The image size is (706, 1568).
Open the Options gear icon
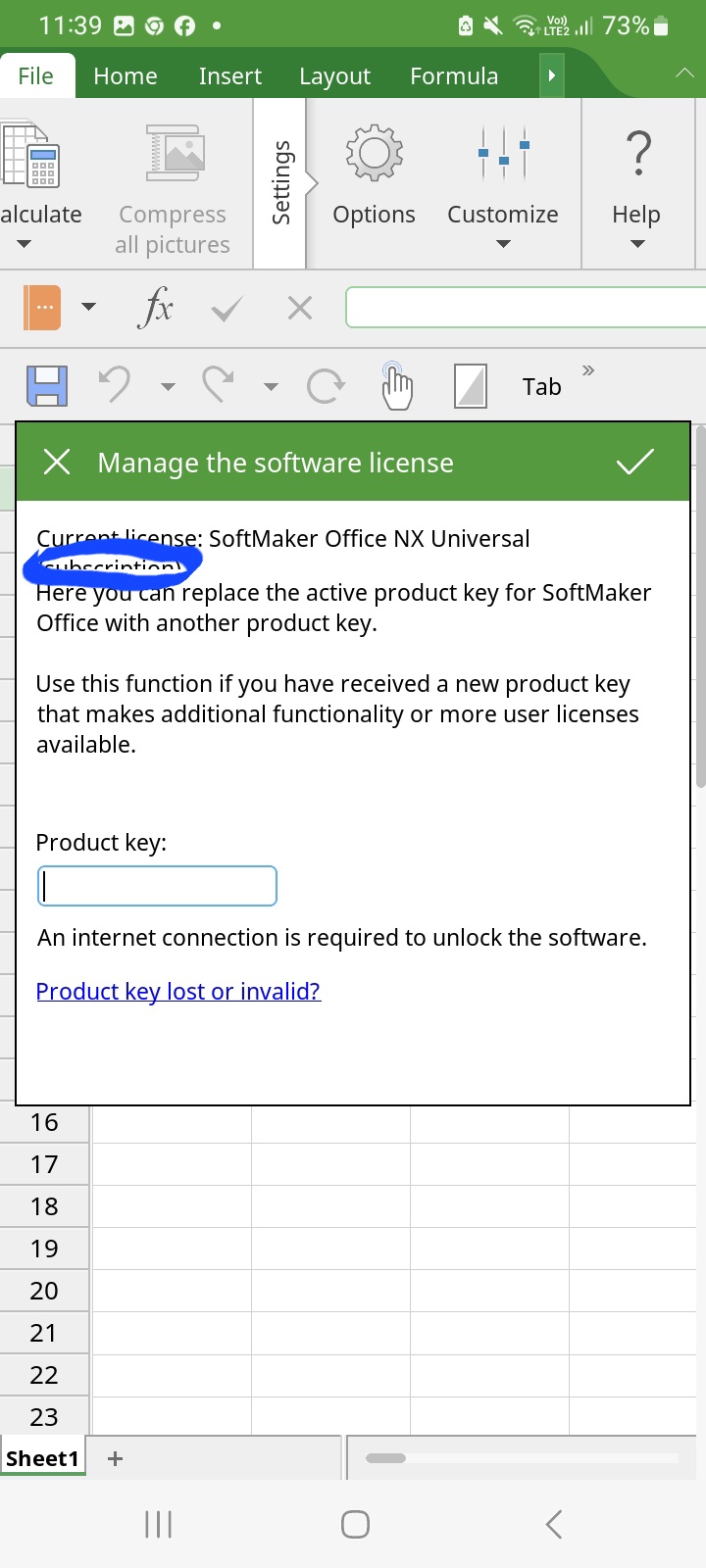[374, 153]
